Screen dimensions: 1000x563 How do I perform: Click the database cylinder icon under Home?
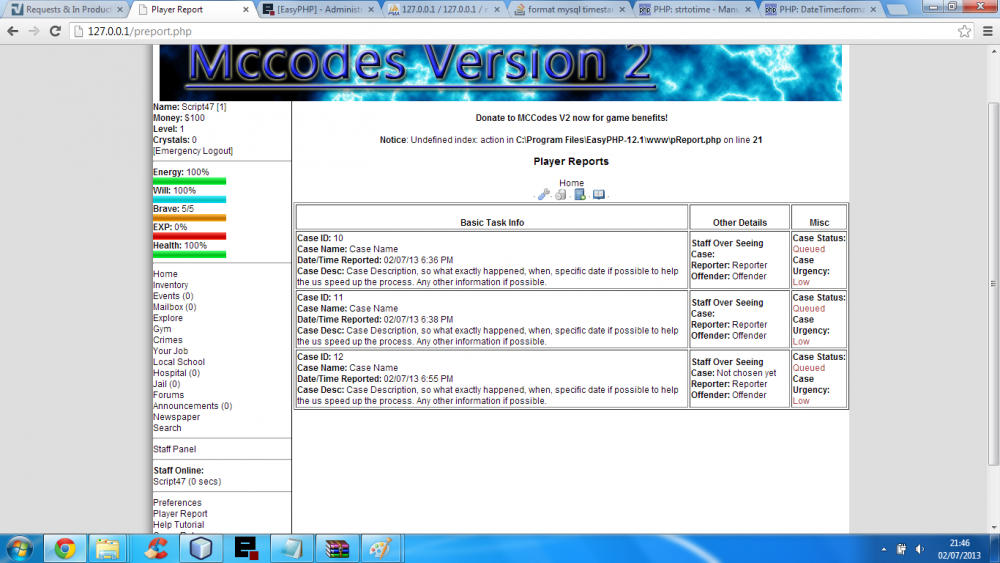point(561,195)
